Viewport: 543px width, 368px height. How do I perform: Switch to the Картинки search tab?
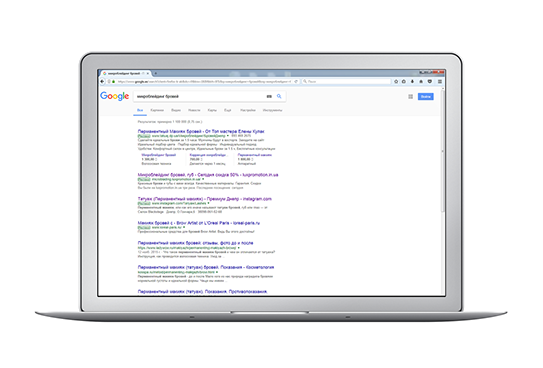pos(157,110)
